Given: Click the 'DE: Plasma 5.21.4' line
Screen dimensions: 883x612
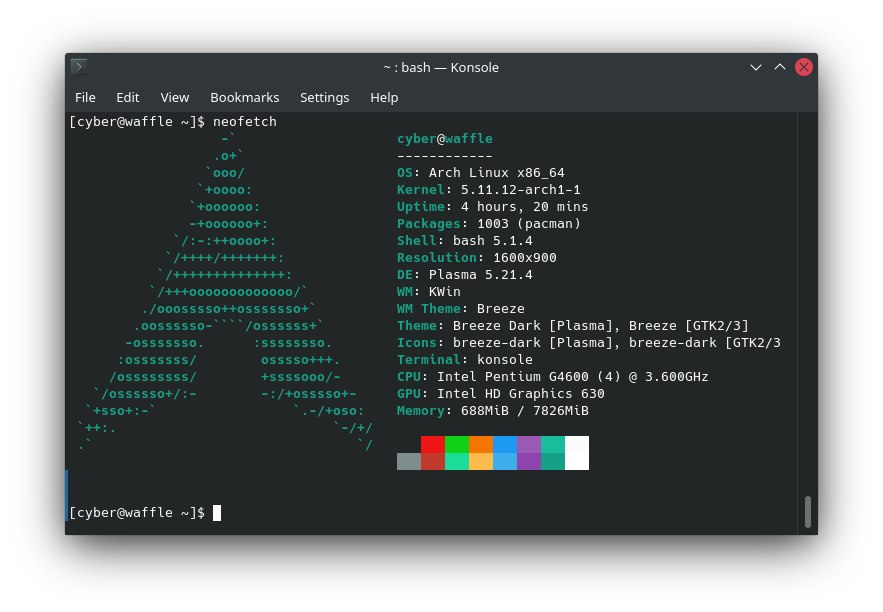Looking at the screenshot, I should (x=465, y=275).
